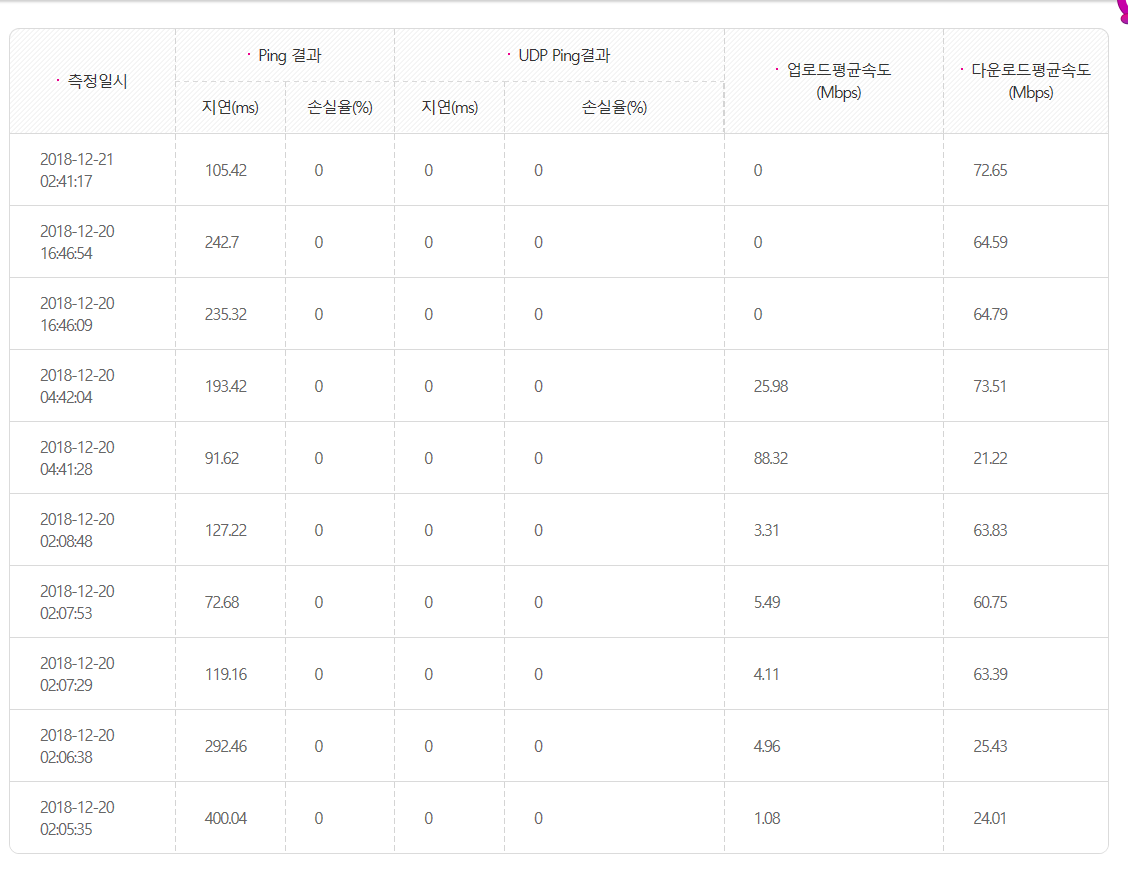Click the Ping 결과 header
The image size is (1128, 869).
coord(289,56)
